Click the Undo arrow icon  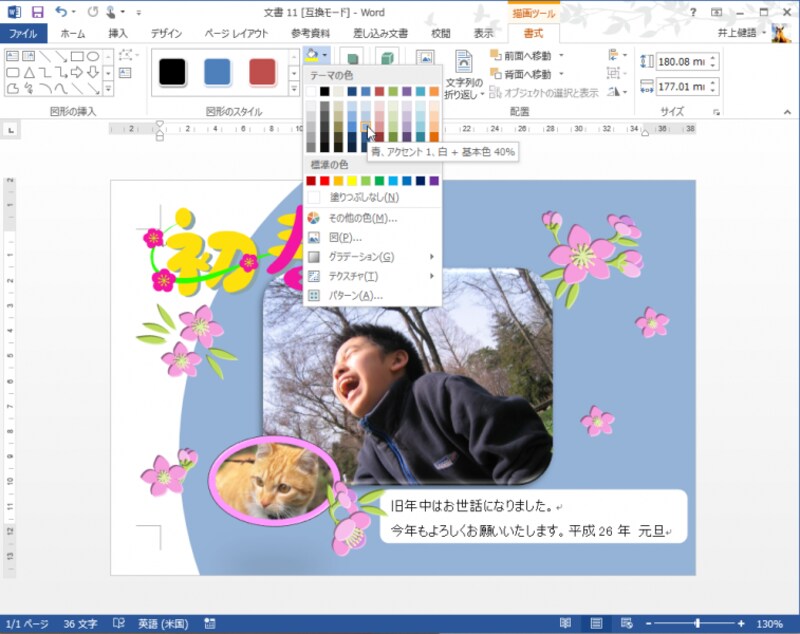pyautogui.click(x=62, y=12)
